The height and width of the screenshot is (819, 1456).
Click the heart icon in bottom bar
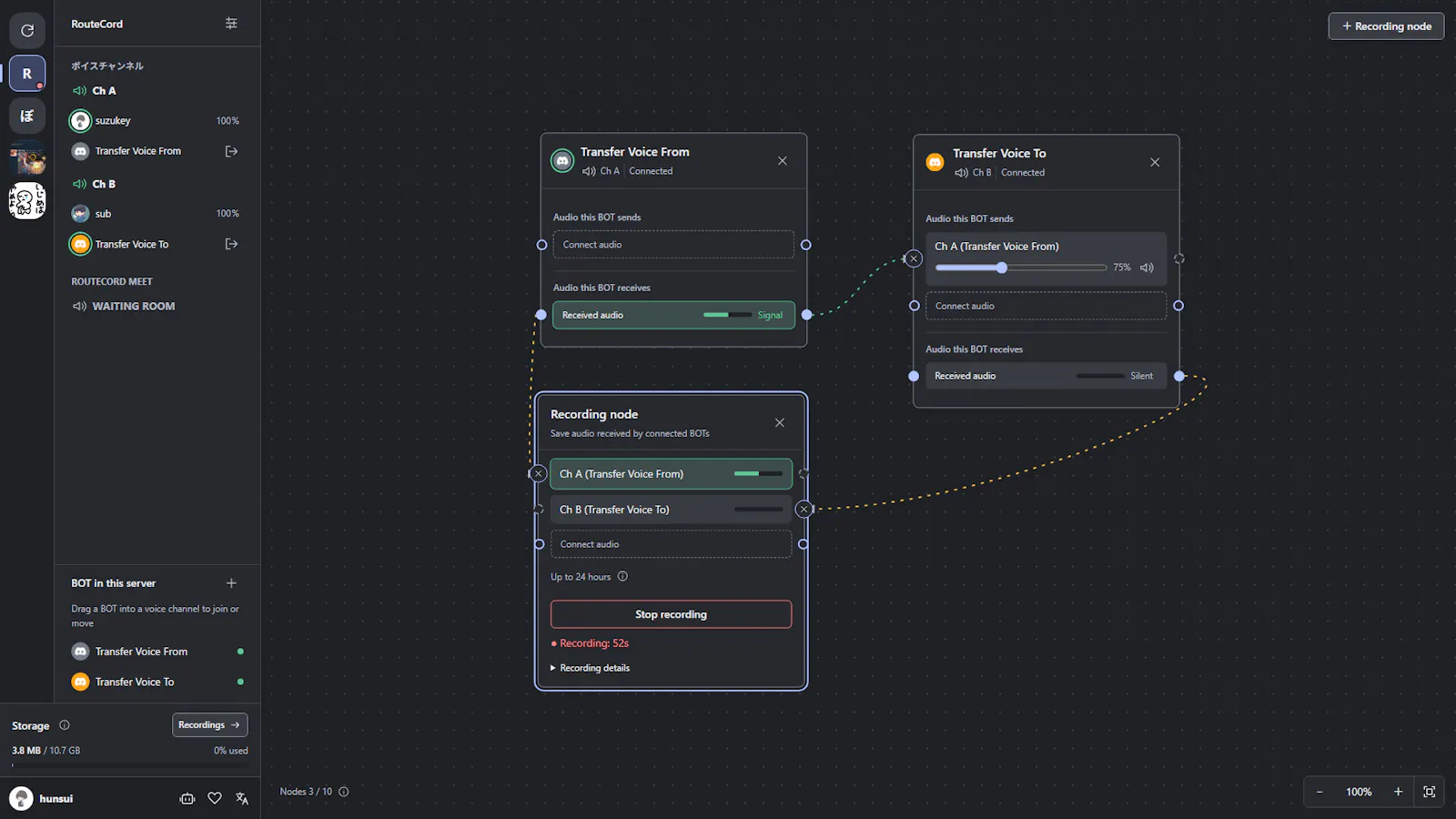(215, 798)
